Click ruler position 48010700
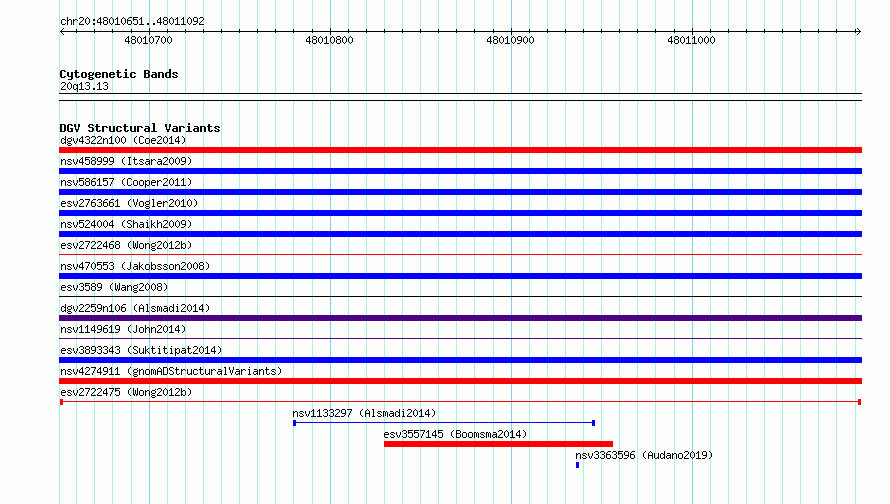 coord(148,40)
